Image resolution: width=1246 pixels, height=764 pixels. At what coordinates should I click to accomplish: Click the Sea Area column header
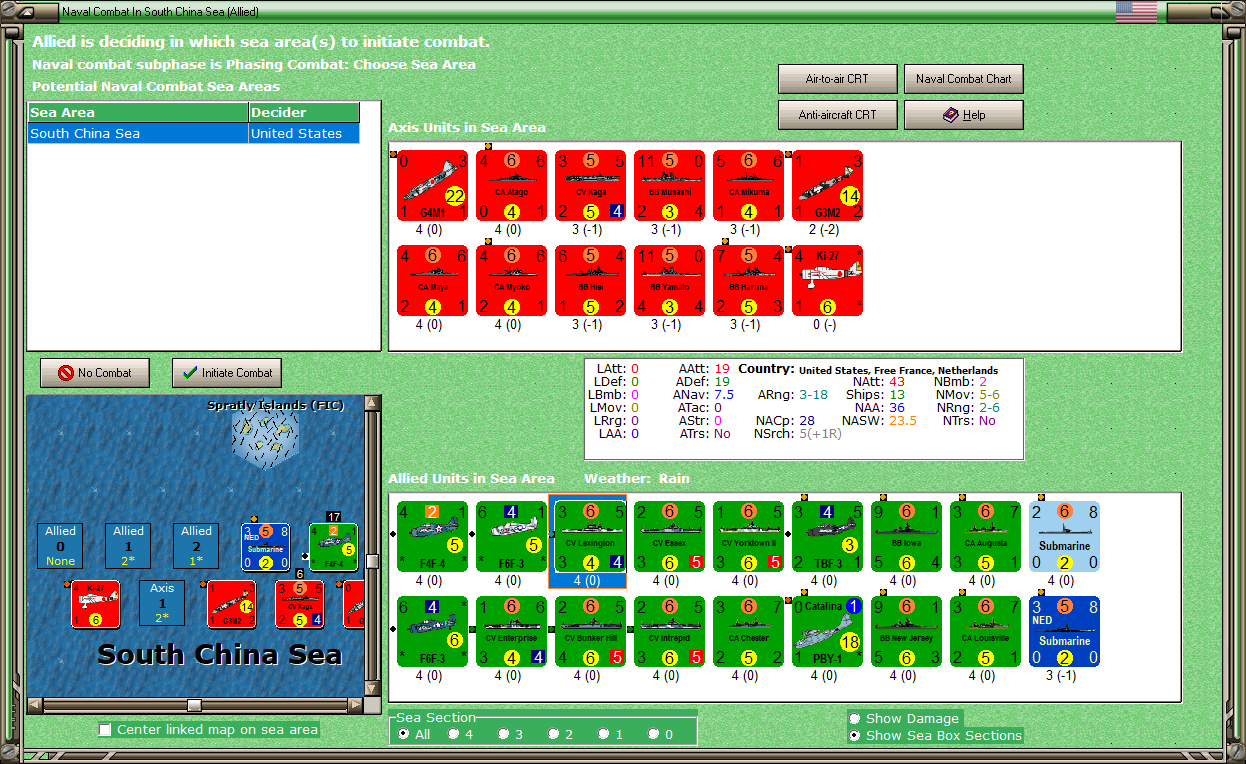pos(138,113)
